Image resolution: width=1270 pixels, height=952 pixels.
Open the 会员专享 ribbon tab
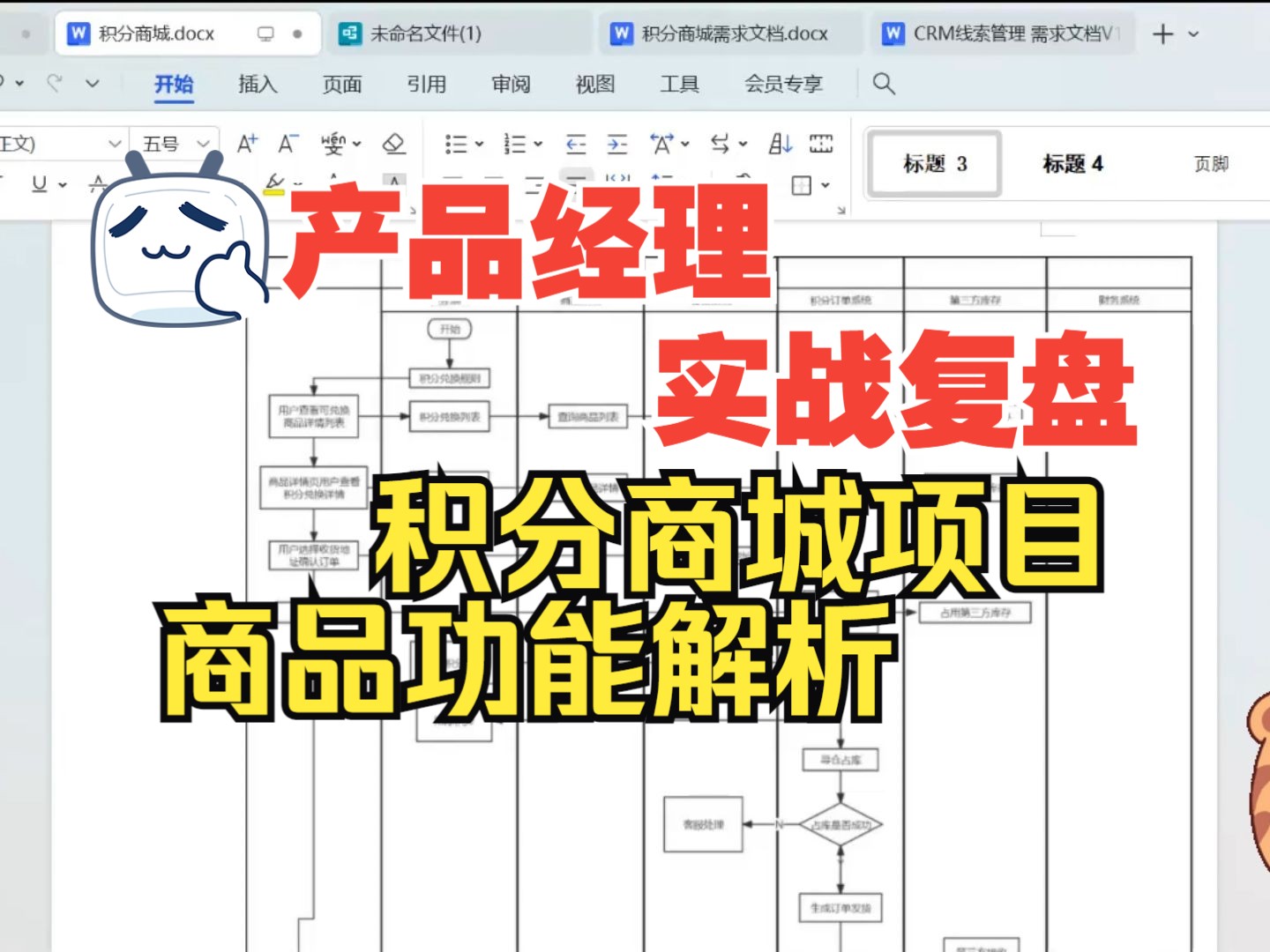point(784,84)
